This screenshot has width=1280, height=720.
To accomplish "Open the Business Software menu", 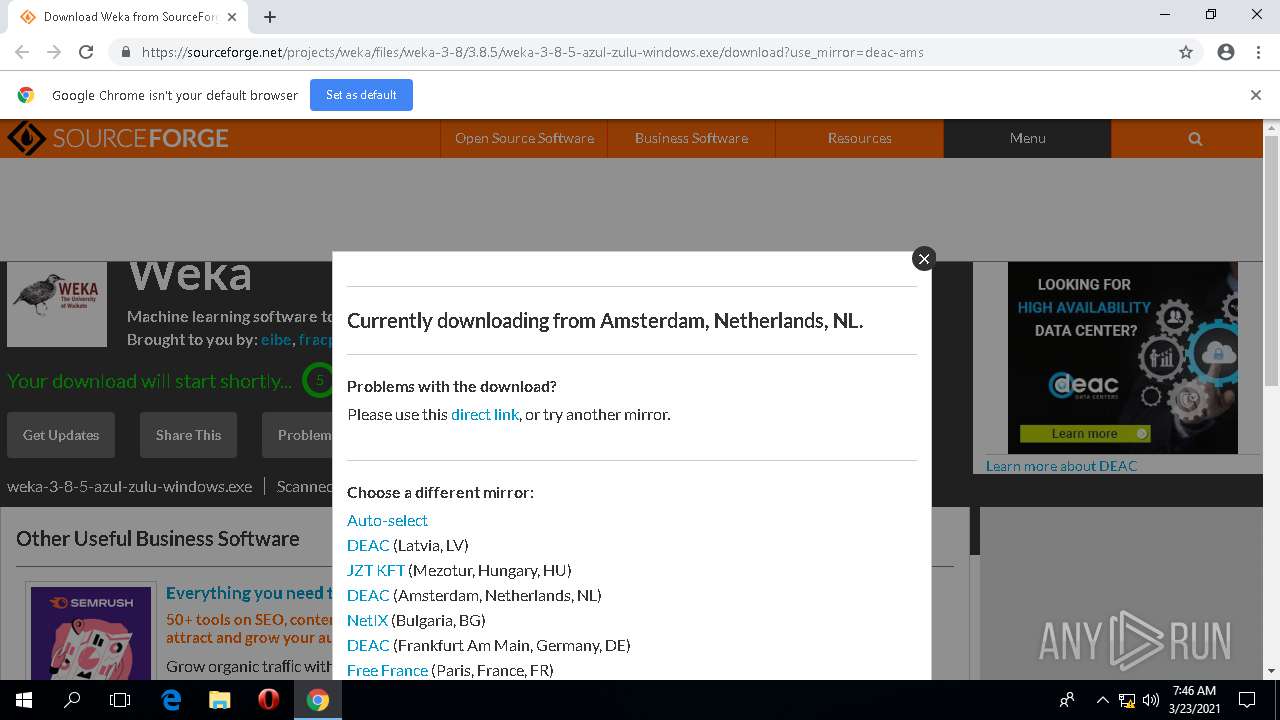I will tap(691, 138).
